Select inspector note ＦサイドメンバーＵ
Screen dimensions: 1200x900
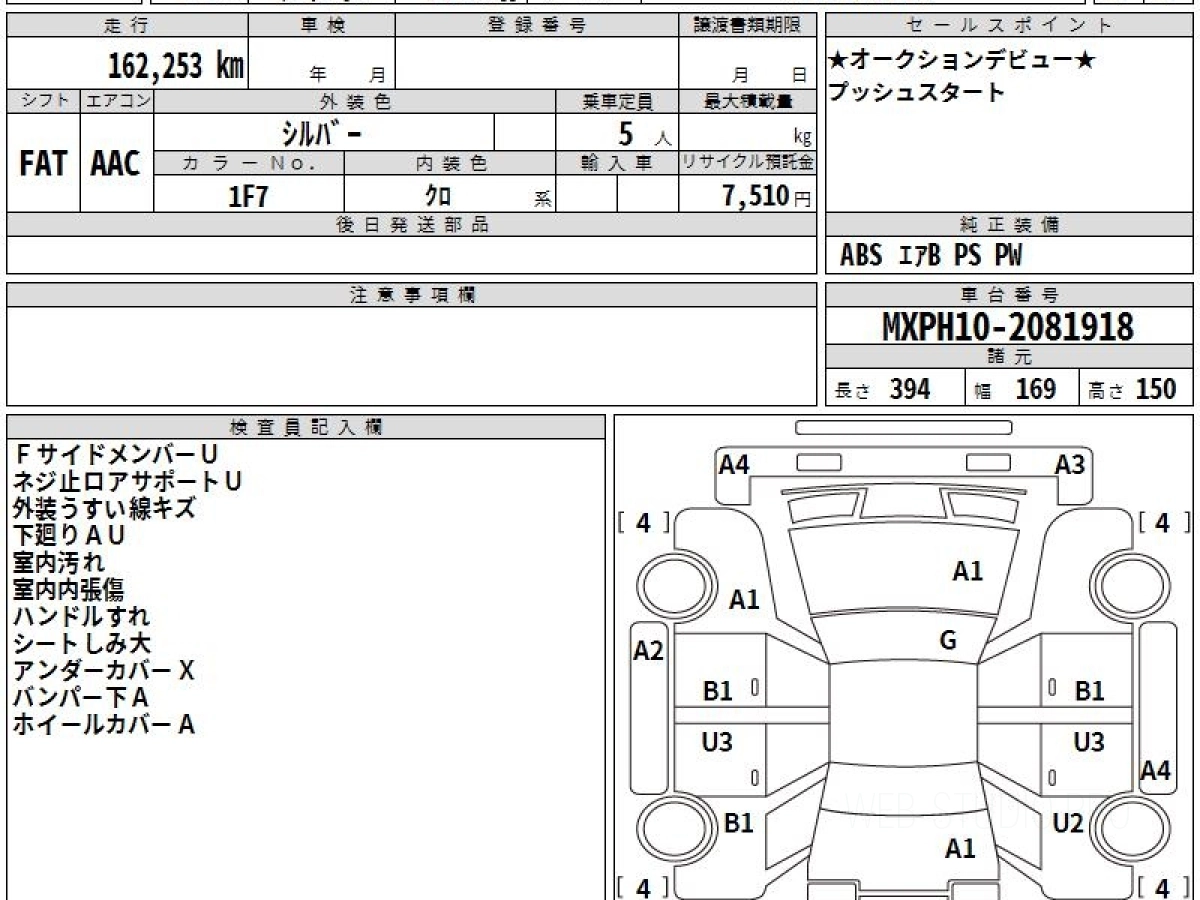[116, 454]
